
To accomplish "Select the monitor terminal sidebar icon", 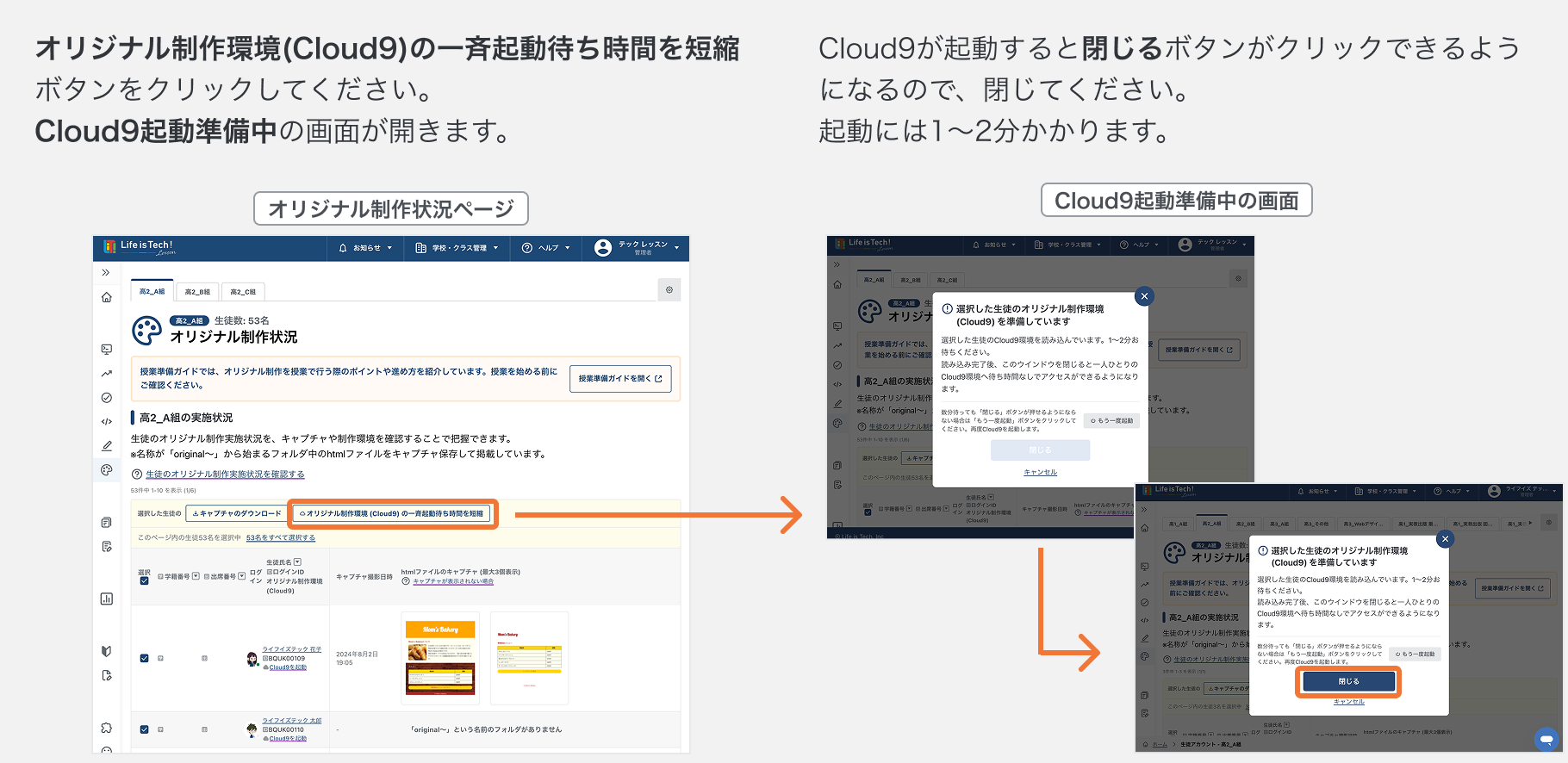I will pyautogui.click(x=107, y=350).
